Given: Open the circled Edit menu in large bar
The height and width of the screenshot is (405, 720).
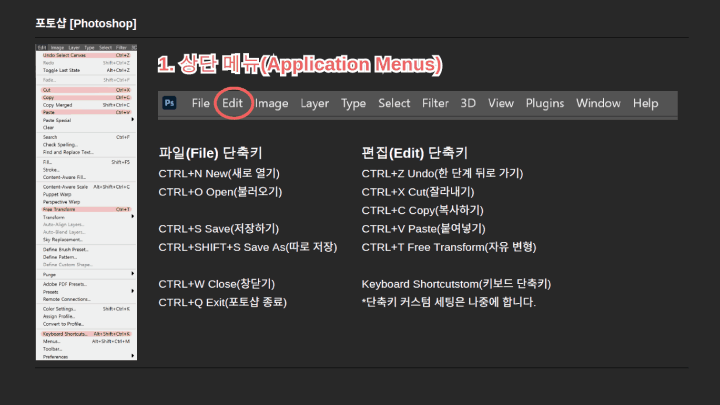Looking at the screenshot, I should pyautogui.click(x=232, y=103).
